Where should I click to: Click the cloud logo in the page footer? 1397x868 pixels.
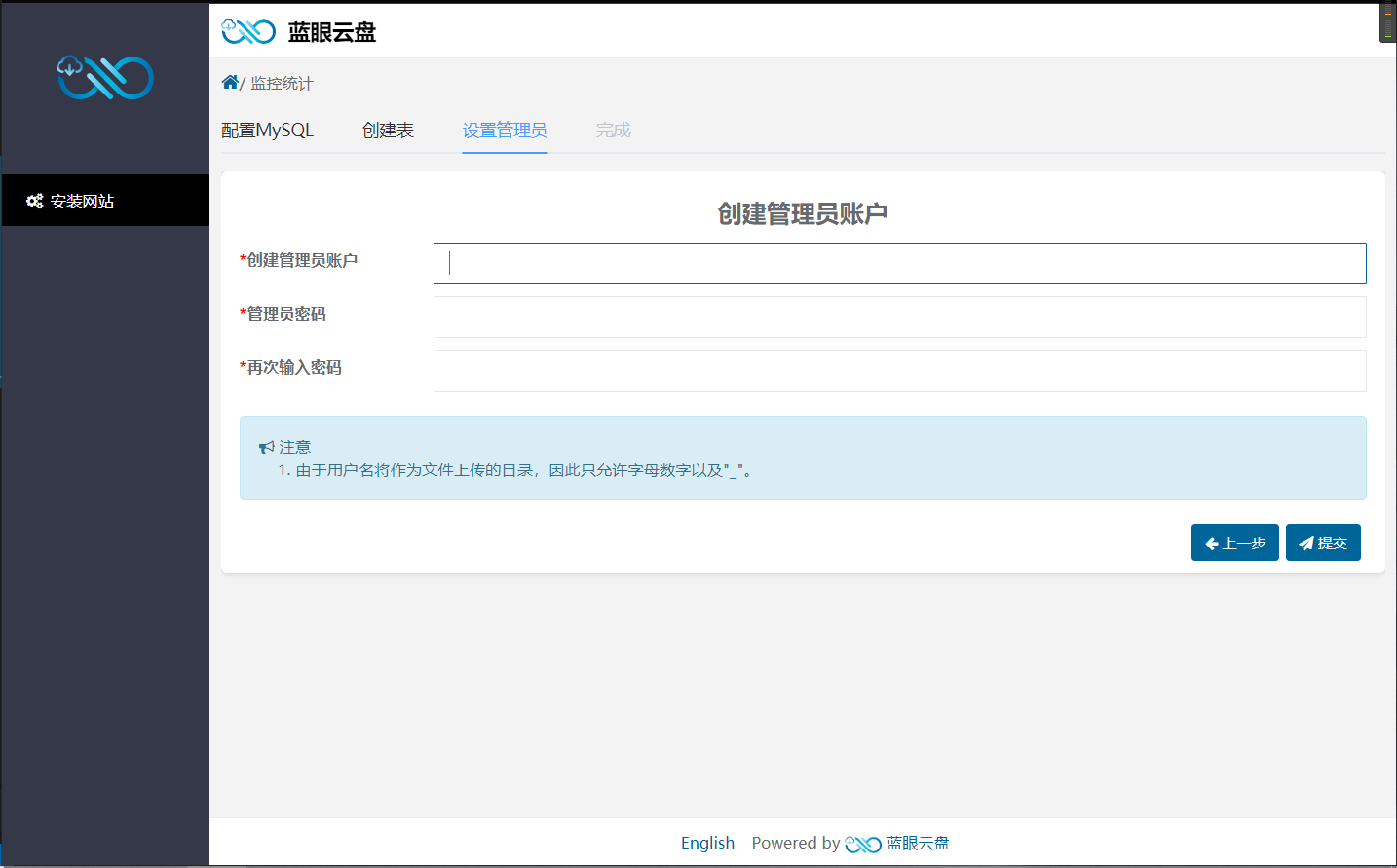click(861, 843)
